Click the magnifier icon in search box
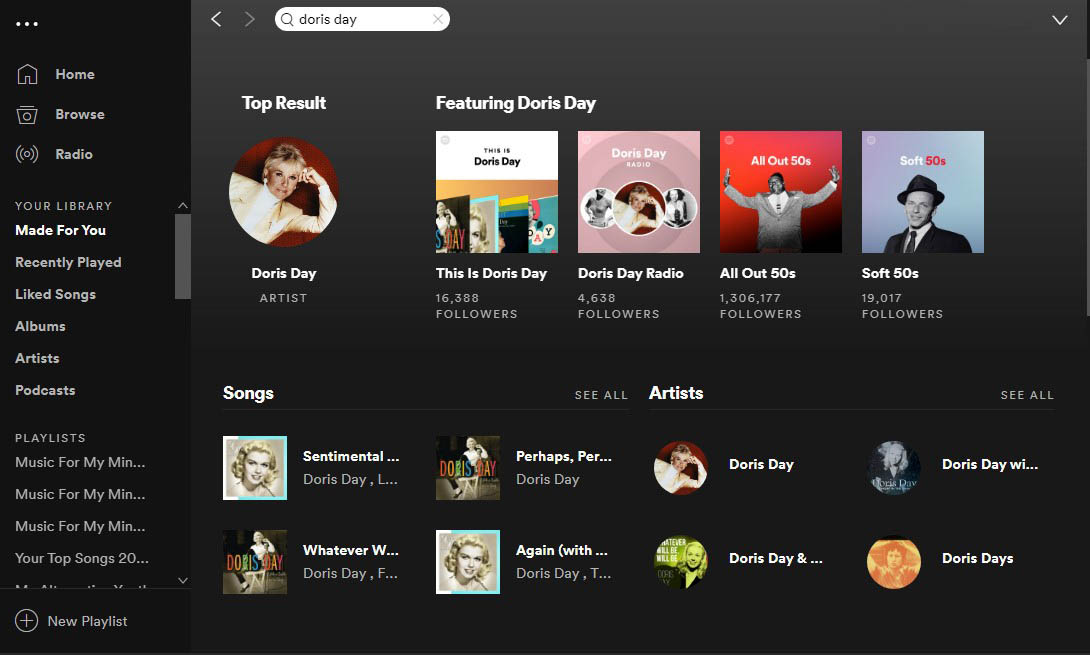Screen dimensions: 1090x655 click(287, 19)
